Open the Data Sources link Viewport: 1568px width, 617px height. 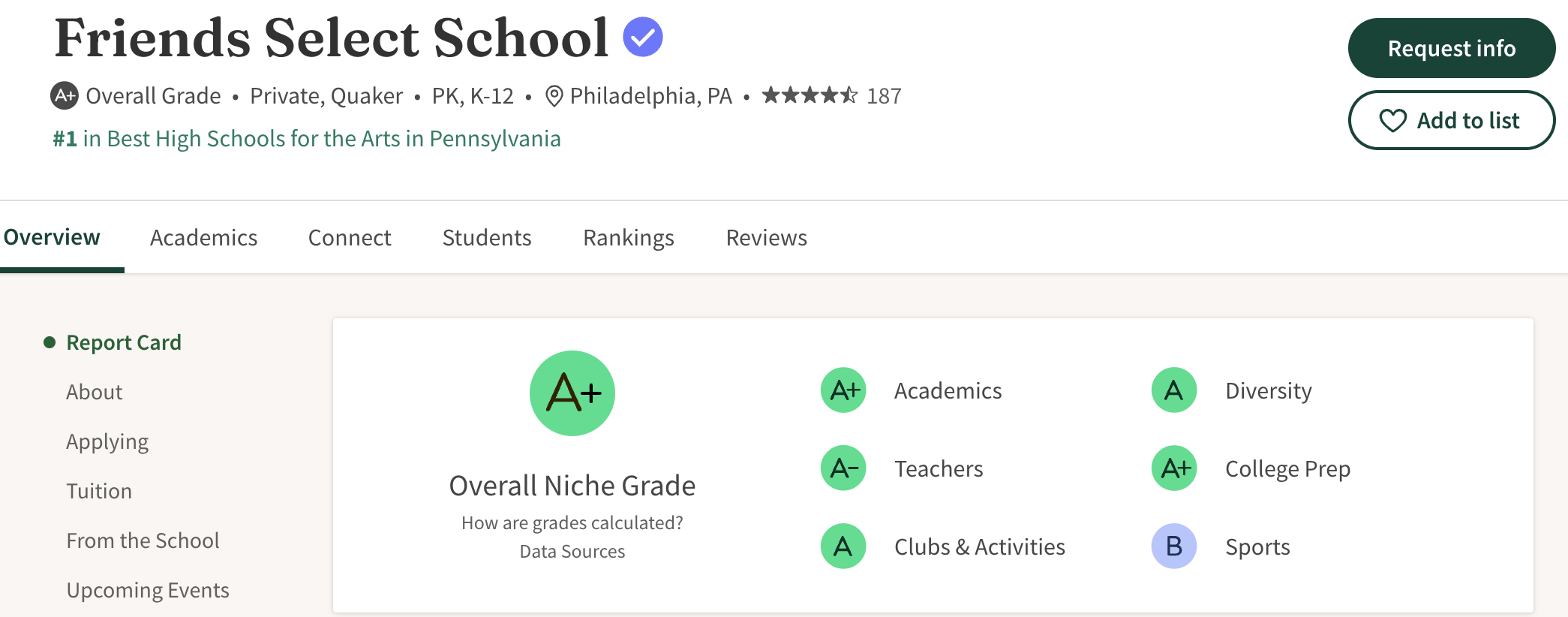(x=572, y=551)
